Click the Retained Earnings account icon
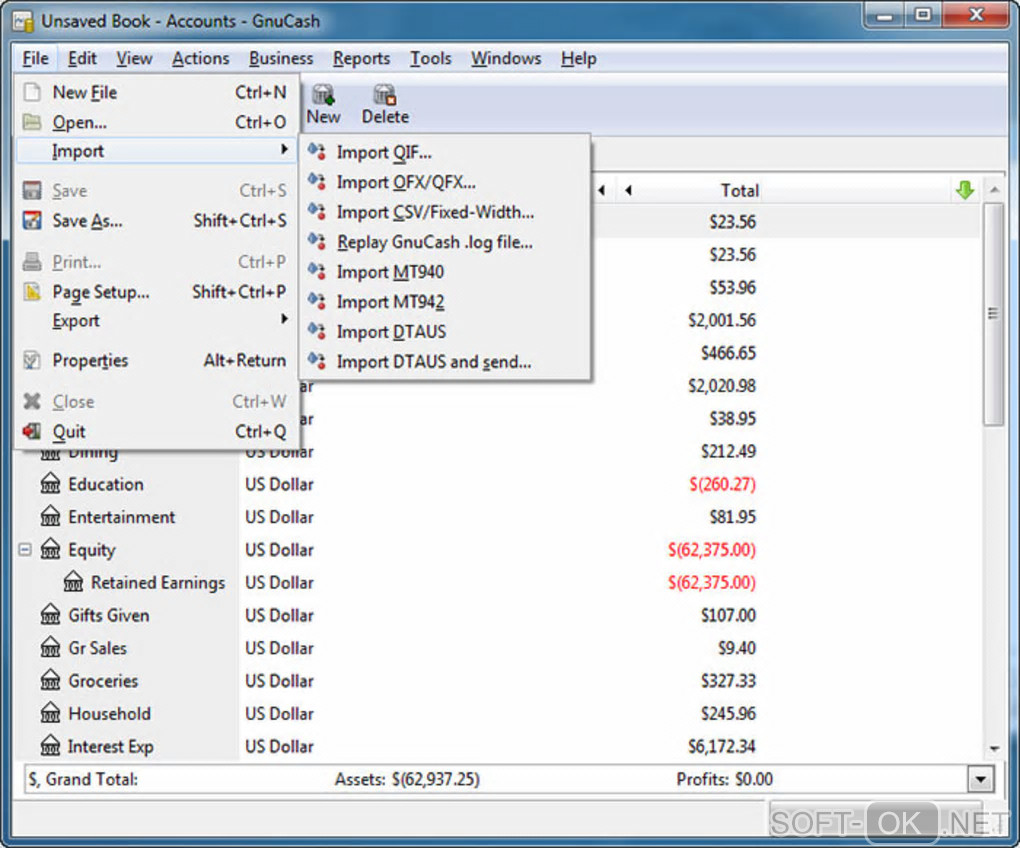Image resolution: width=1020 pixels, height=848 pixels. point(73,582)
